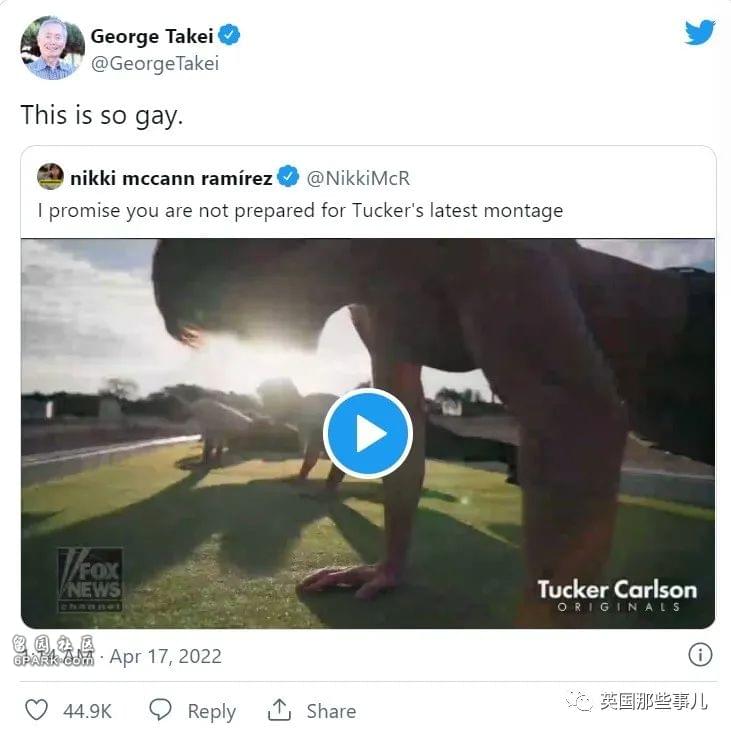731x733 pixels.
Task: Click Nikki McCann Ramírez's verified badge
Action: (288, 177)
